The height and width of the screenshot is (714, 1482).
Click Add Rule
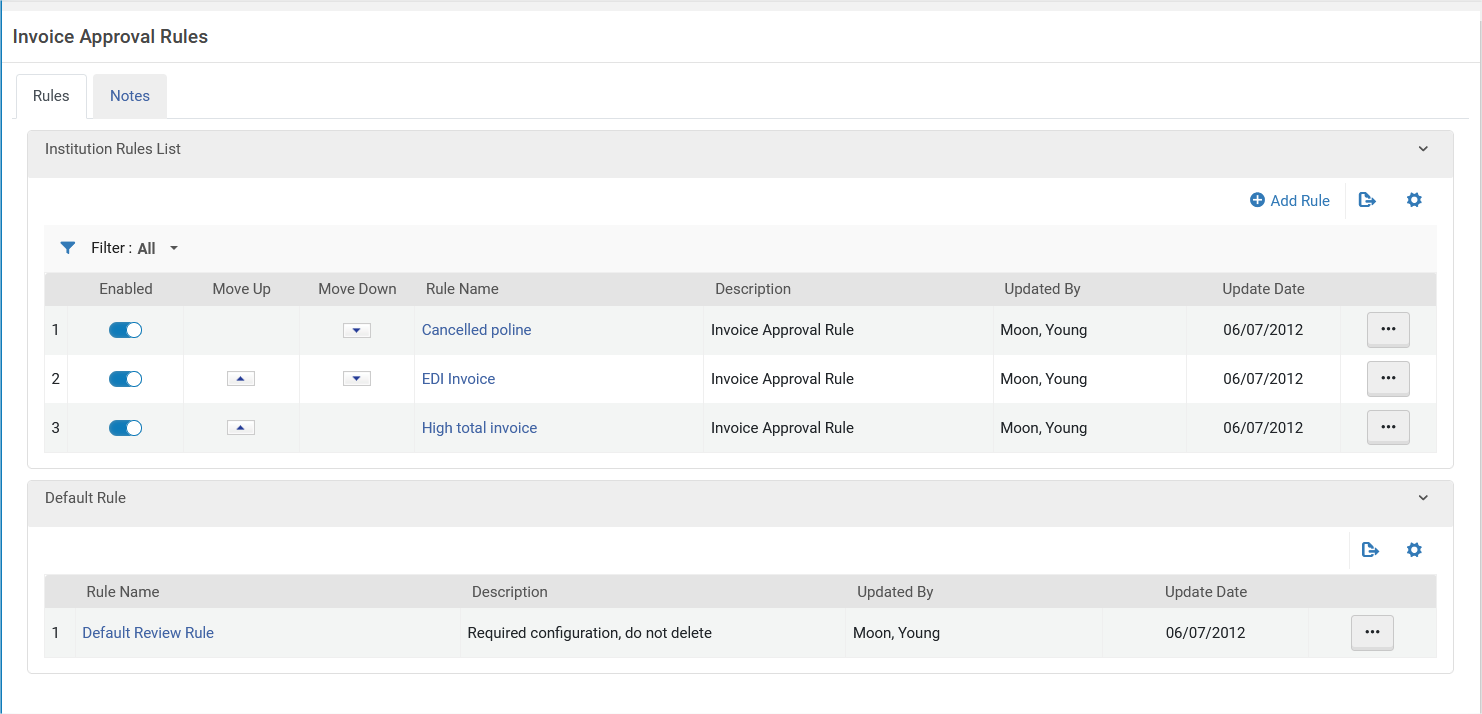click(x=1290, y=200)
